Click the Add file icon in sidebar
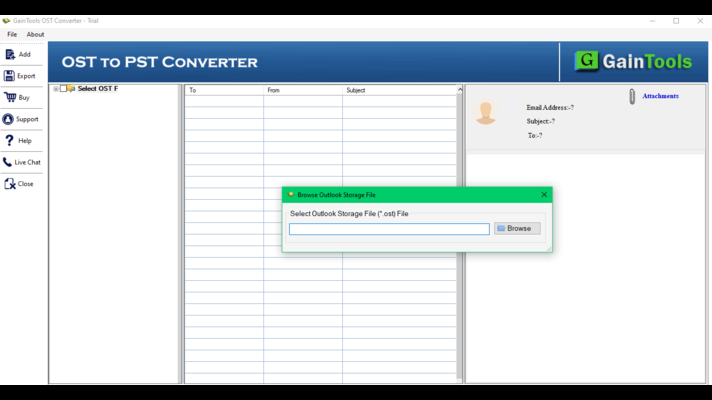 tap(10, 54)
